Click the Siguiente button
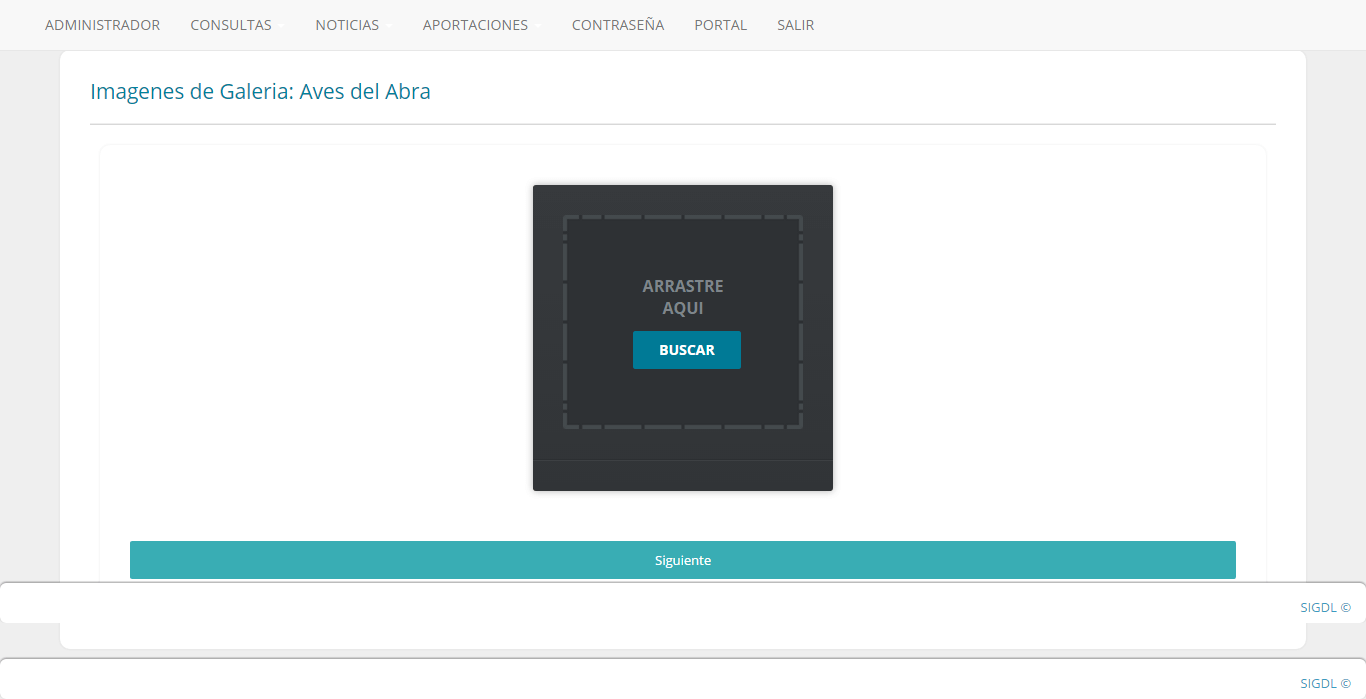 [682, 560]
